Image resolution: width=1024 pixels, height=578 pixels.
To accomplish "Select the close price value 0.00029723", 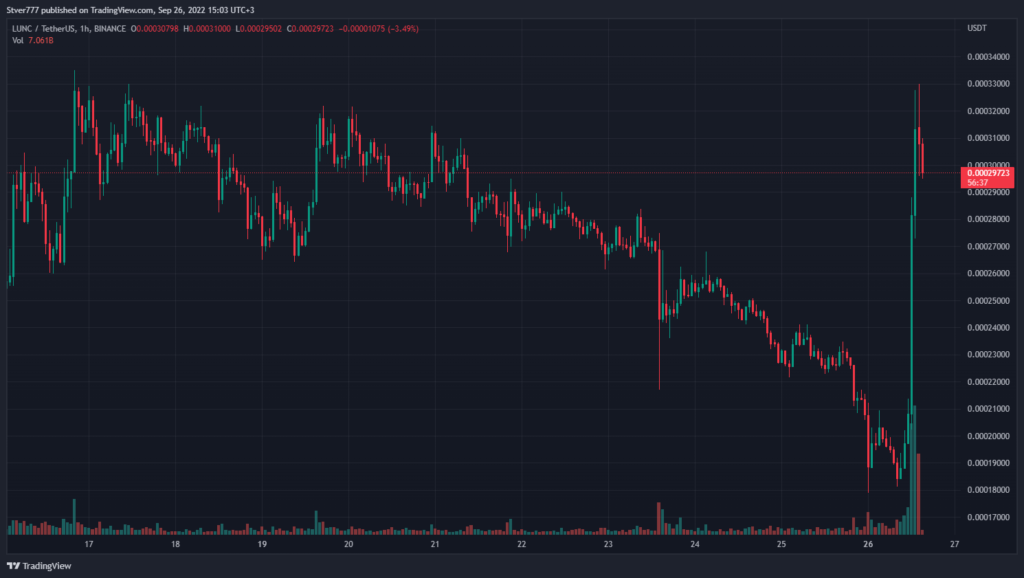I will 309,29.
